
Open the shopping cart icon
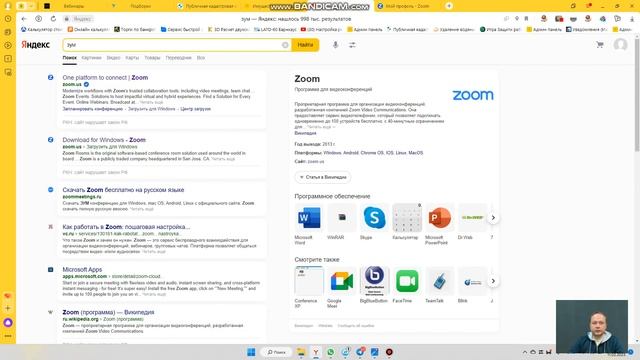600,44
